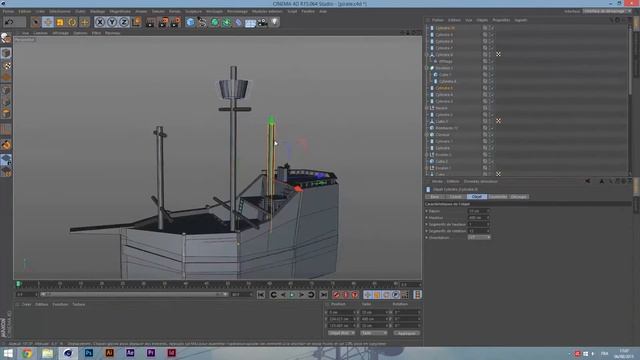The height and width of the screenshot is (360, 640).
Task: Click the Enable Snap icon in left sidebar
Action: 6,144
